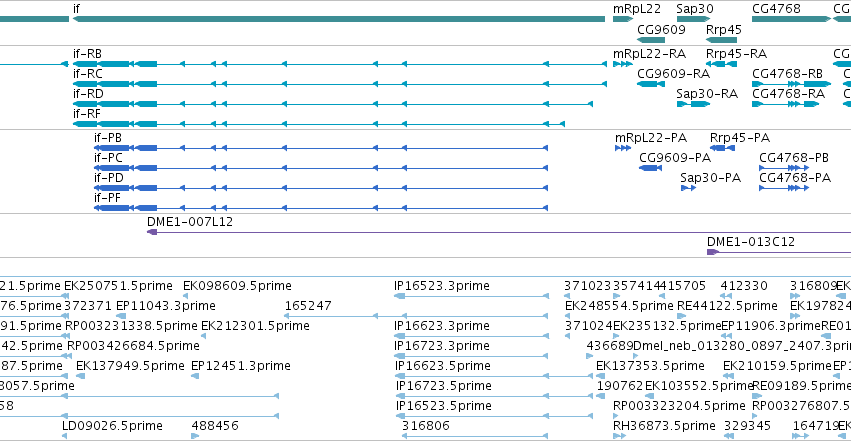
Task: Select the 436689 feature label
Action: pos(609,346)
